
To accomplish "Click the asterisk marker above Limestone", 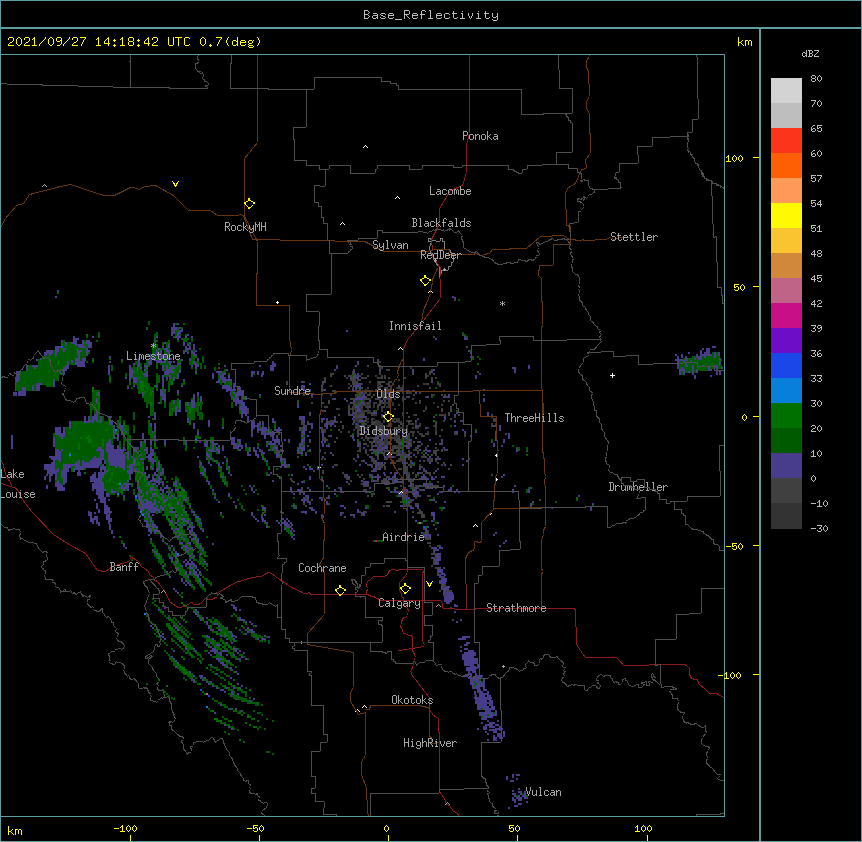I will [153, 346].
